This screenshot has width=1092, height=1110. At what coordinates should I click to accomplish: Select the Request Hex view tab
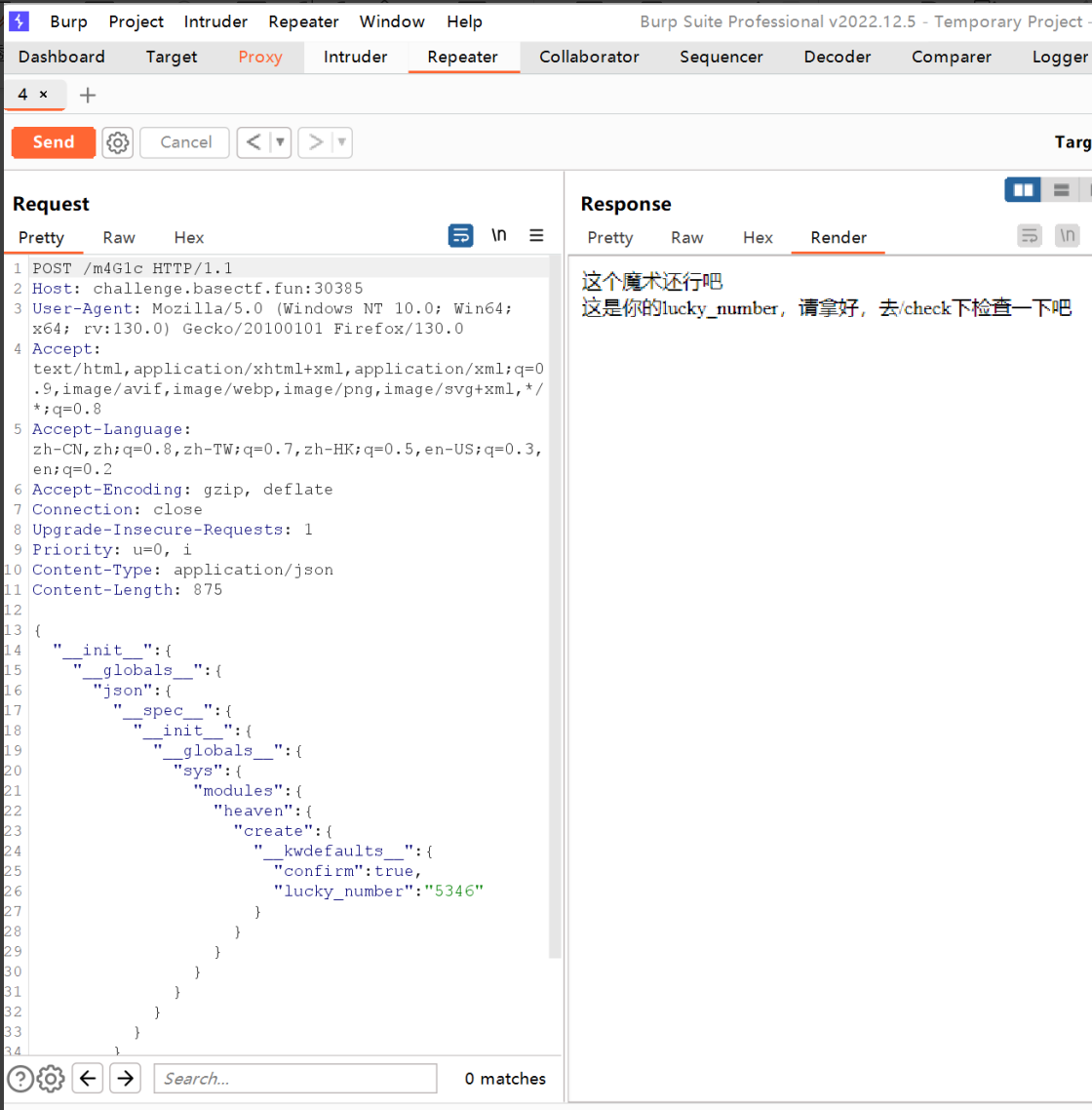[189, 238]
